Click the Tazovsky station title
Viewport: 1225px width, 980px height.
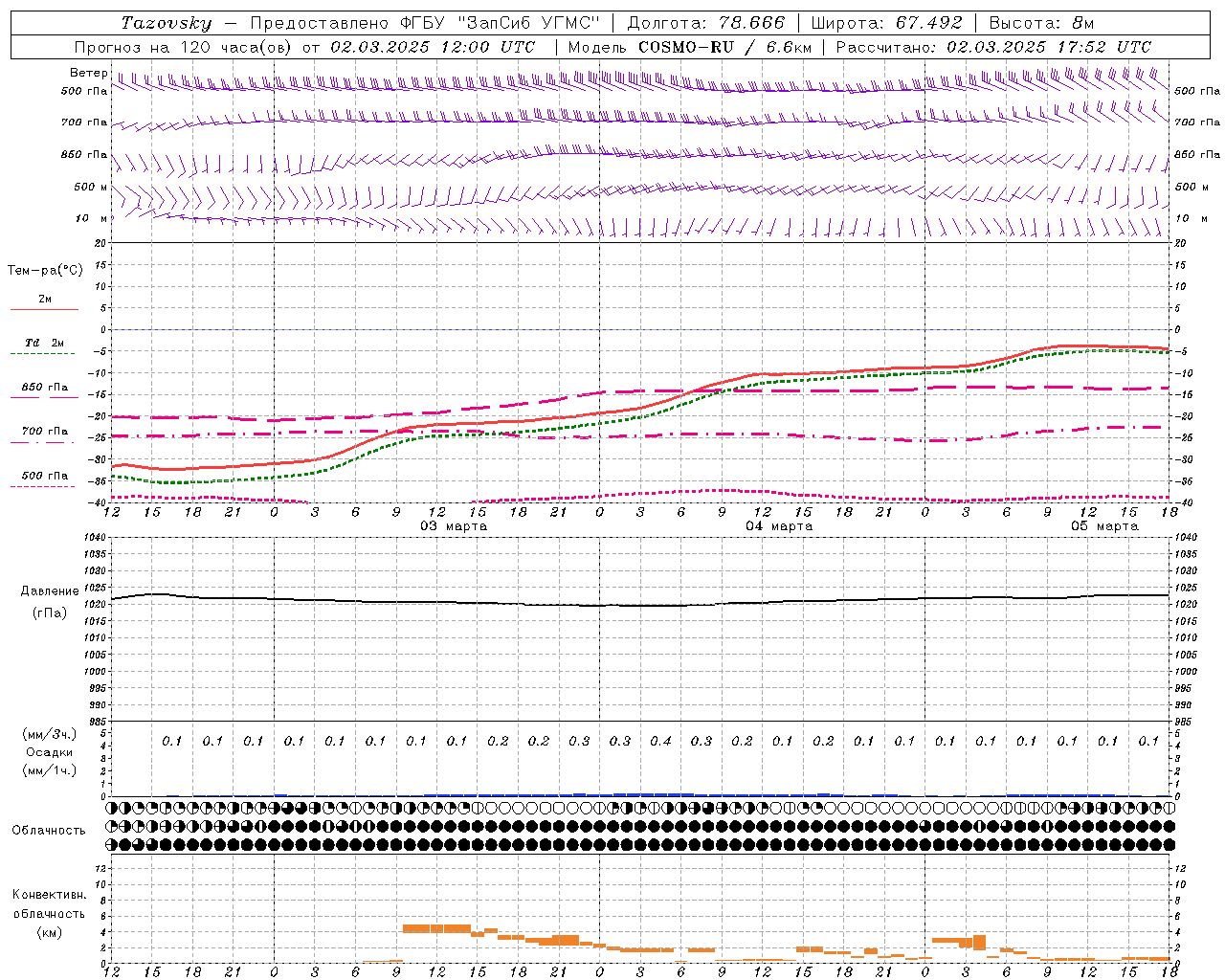[x=167, y=23]
